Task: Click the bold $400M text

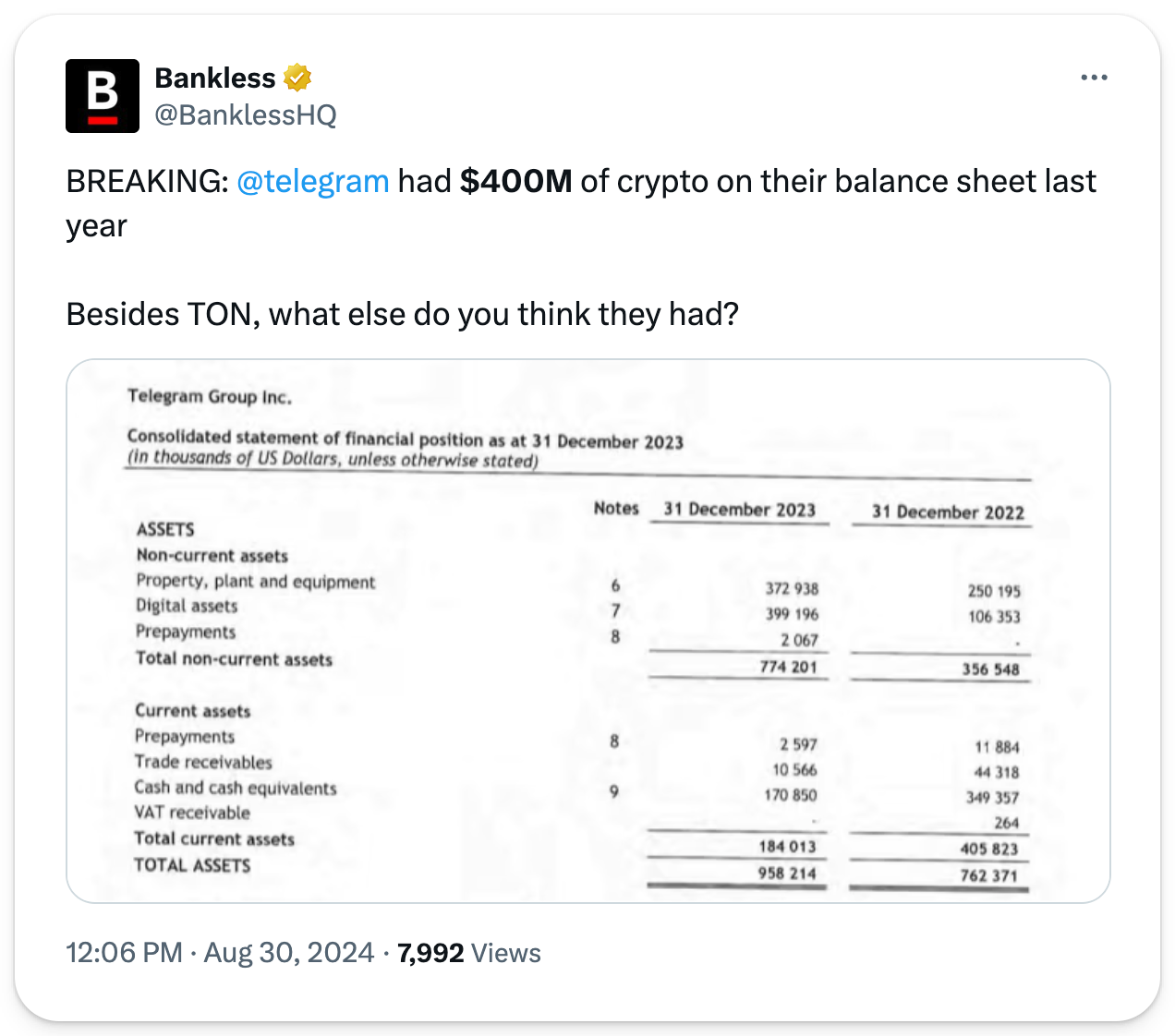Action: point(515,181)
